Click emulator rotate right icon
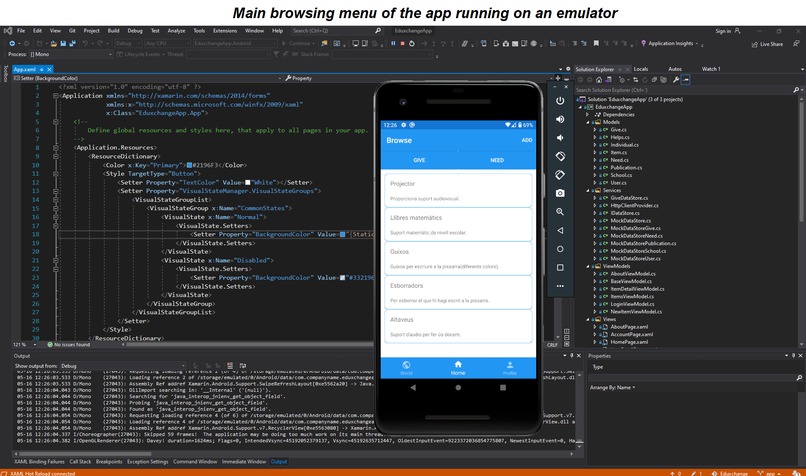This screenshot has width=806, height=476. [560, 175]
